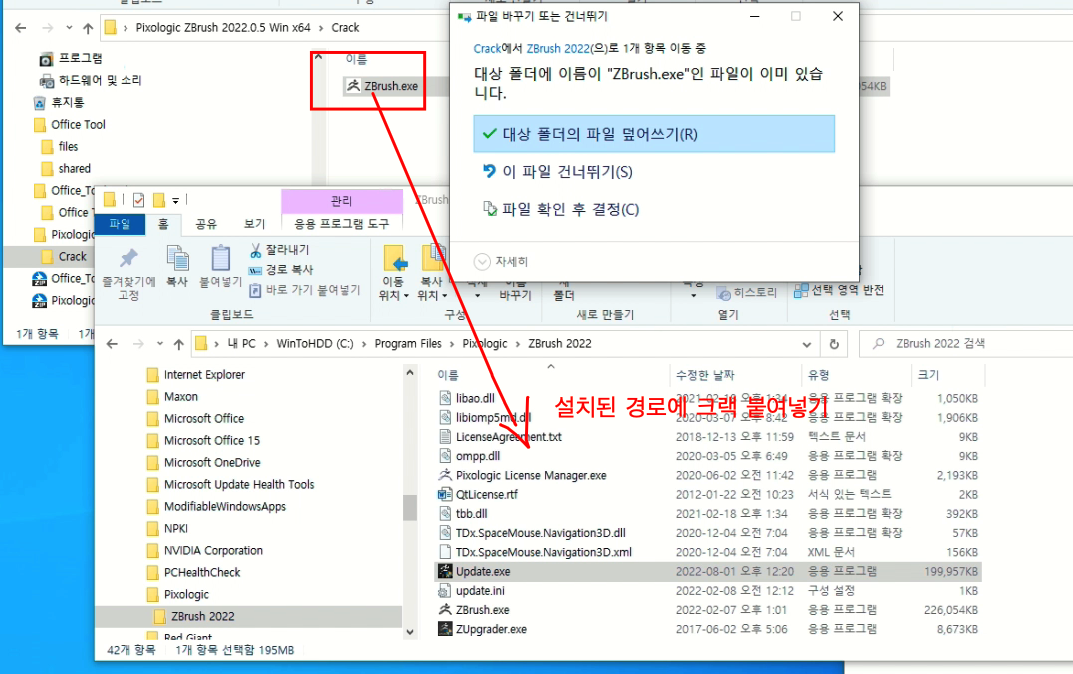Open the quick access toolbar customize dropdown
The image size is (1073, 674).
point(176,200)
